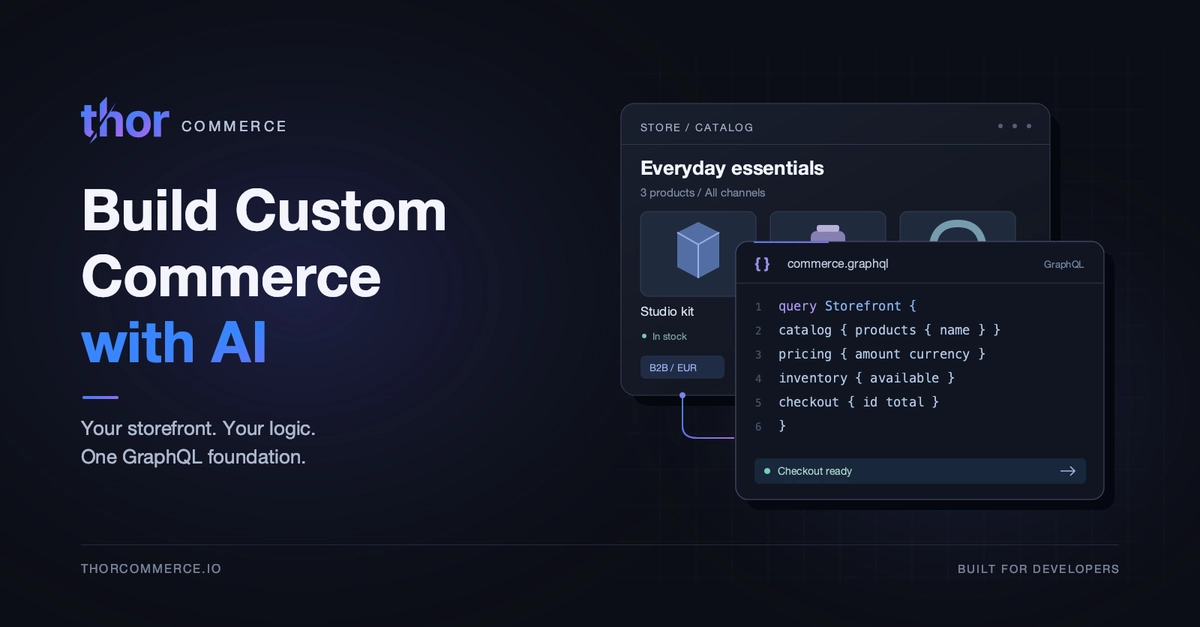
Task: Click the In stock status indicator
Action: (x=664, y=337)
